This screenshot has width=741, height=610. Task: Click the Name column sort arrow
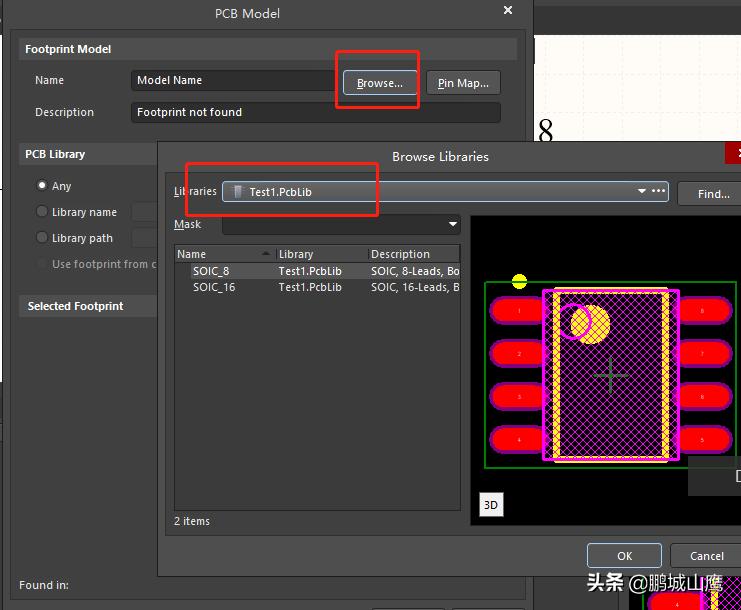(x=266, y=254)
